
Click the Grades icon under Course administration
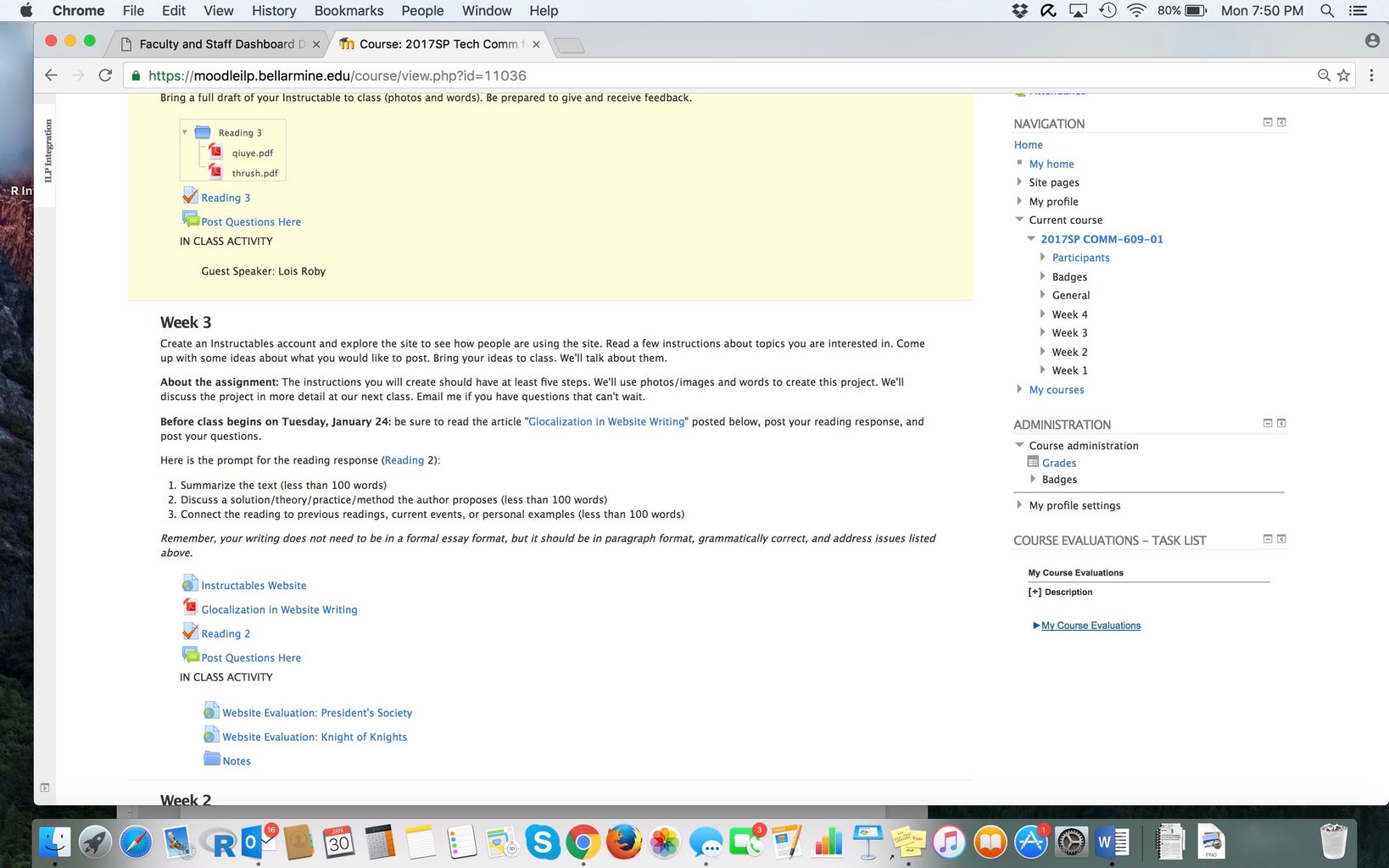(1032, 462)
